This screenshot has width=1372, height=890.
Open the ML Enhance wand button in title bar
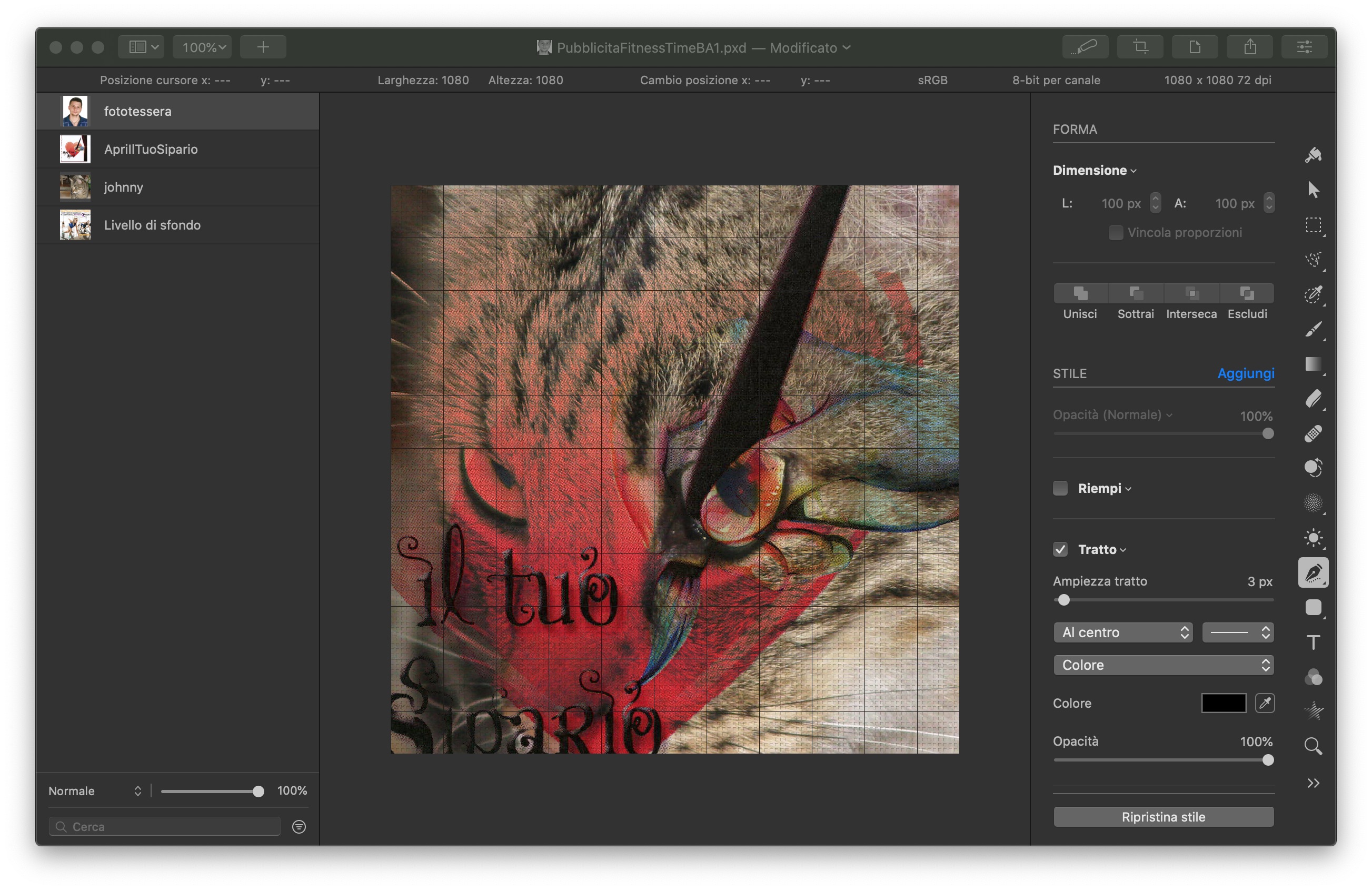tap(1085, 47)
